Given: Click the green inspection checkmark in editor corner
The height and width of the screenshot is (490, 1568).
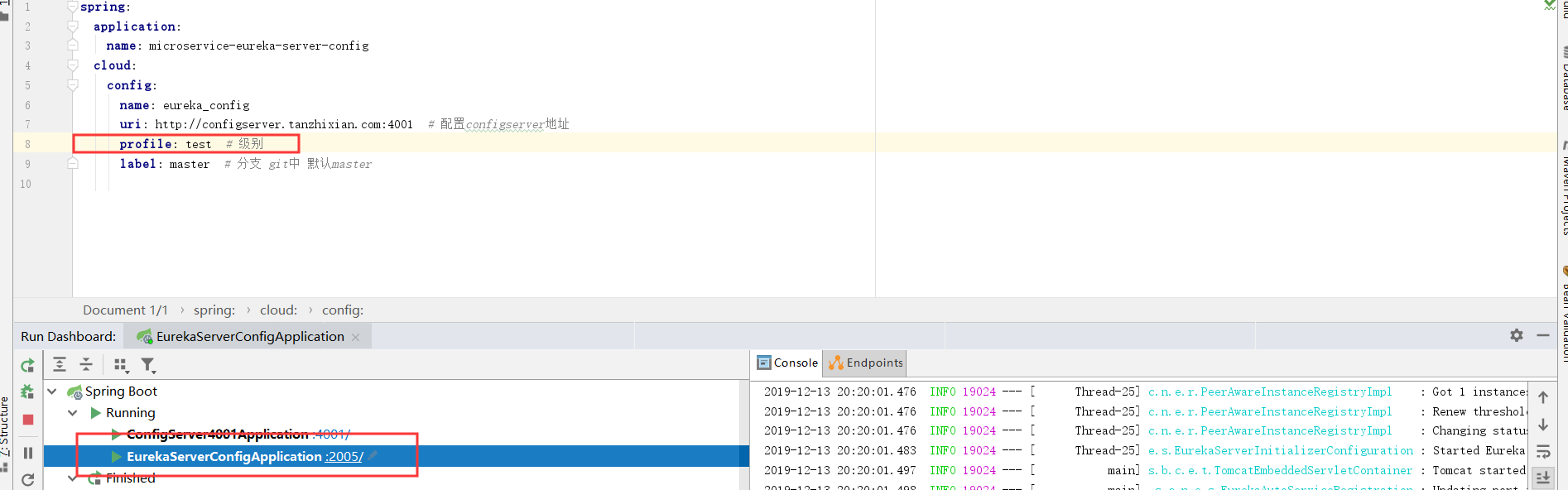Looking at the screenshot, I should tap(1550, 4).
